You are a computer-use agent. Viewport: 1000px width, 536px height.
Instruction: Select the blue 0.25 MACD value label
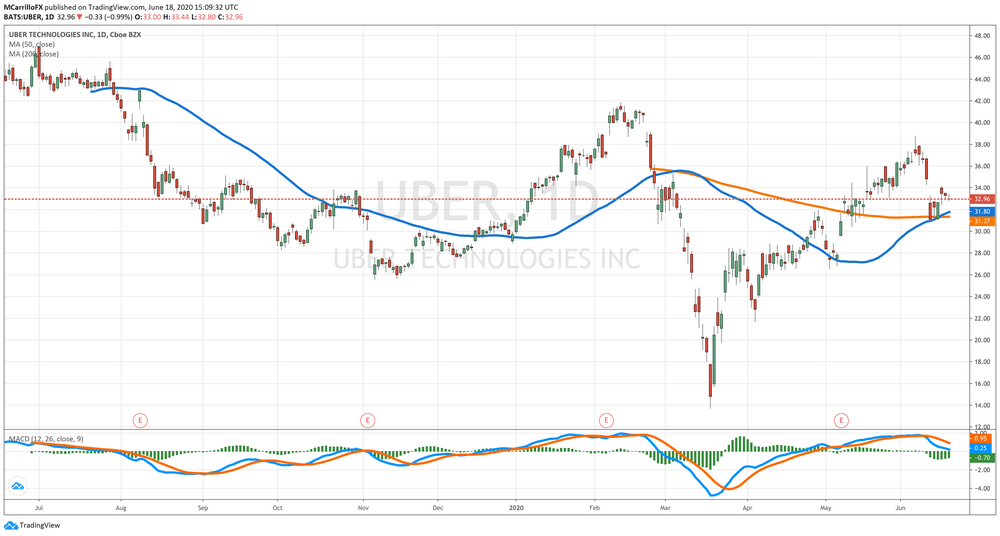982,448
